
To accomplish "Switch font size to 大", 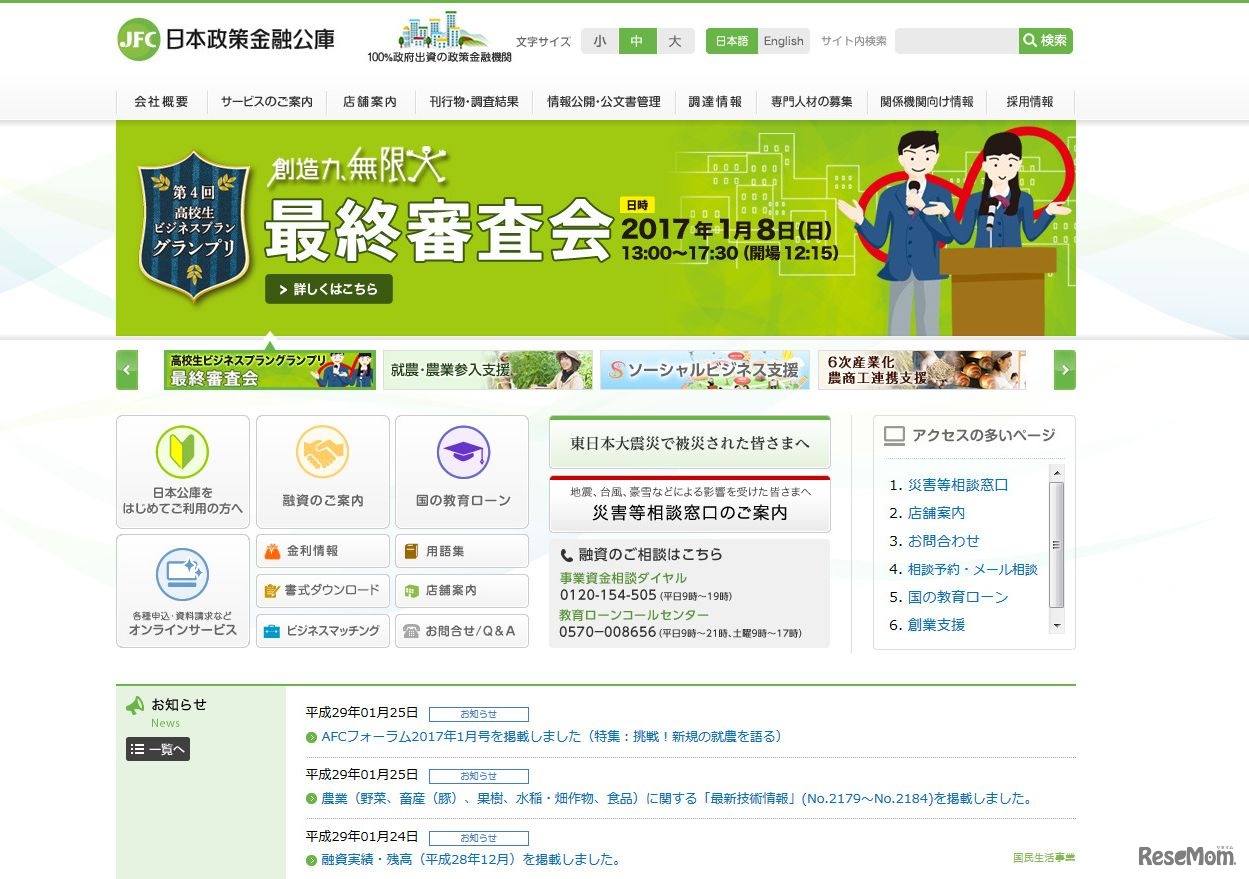I will pyautogui.click(x=675, y=41).
